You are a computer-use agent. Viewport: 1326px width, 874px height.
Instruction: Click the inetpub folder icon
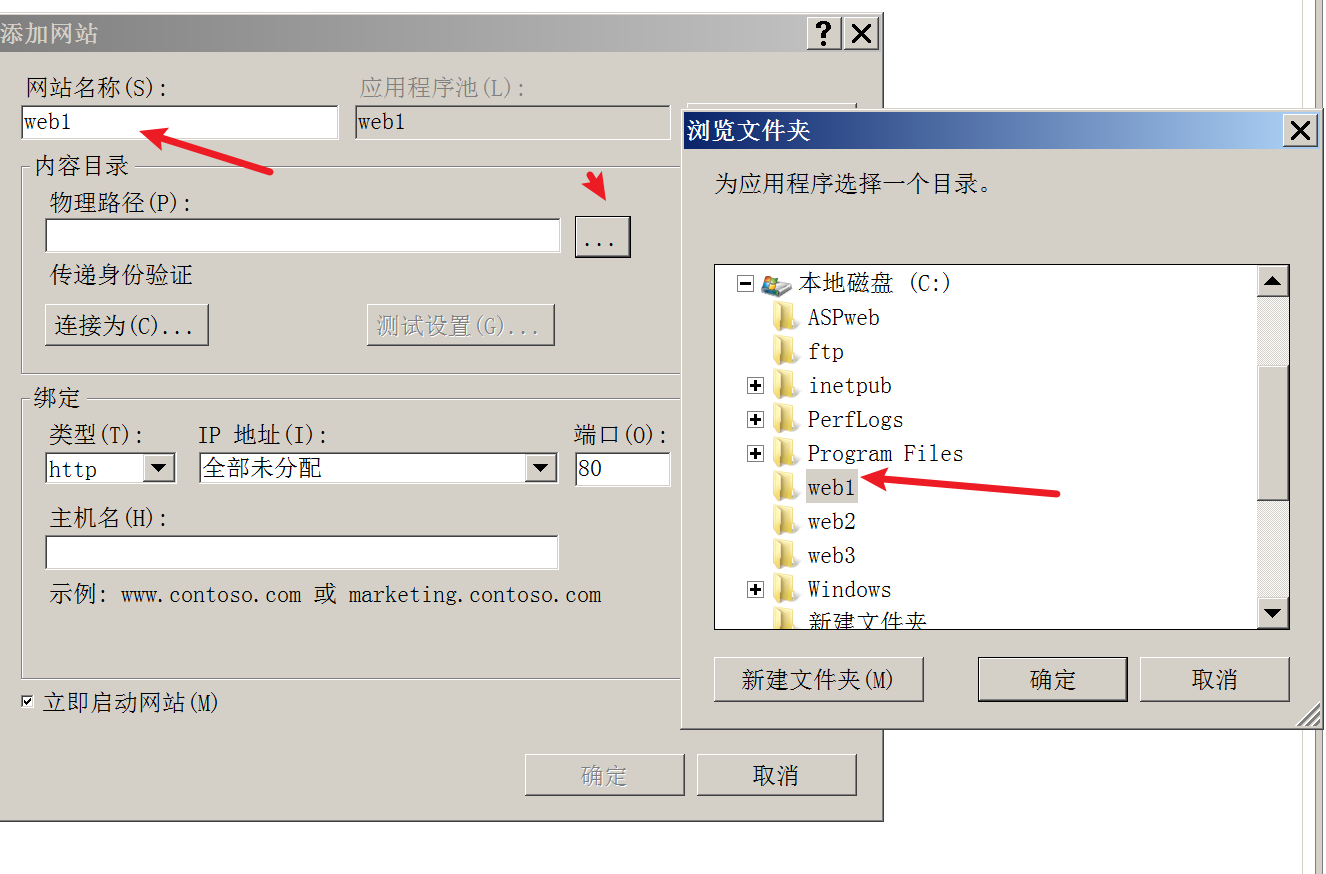click(785, 385)
